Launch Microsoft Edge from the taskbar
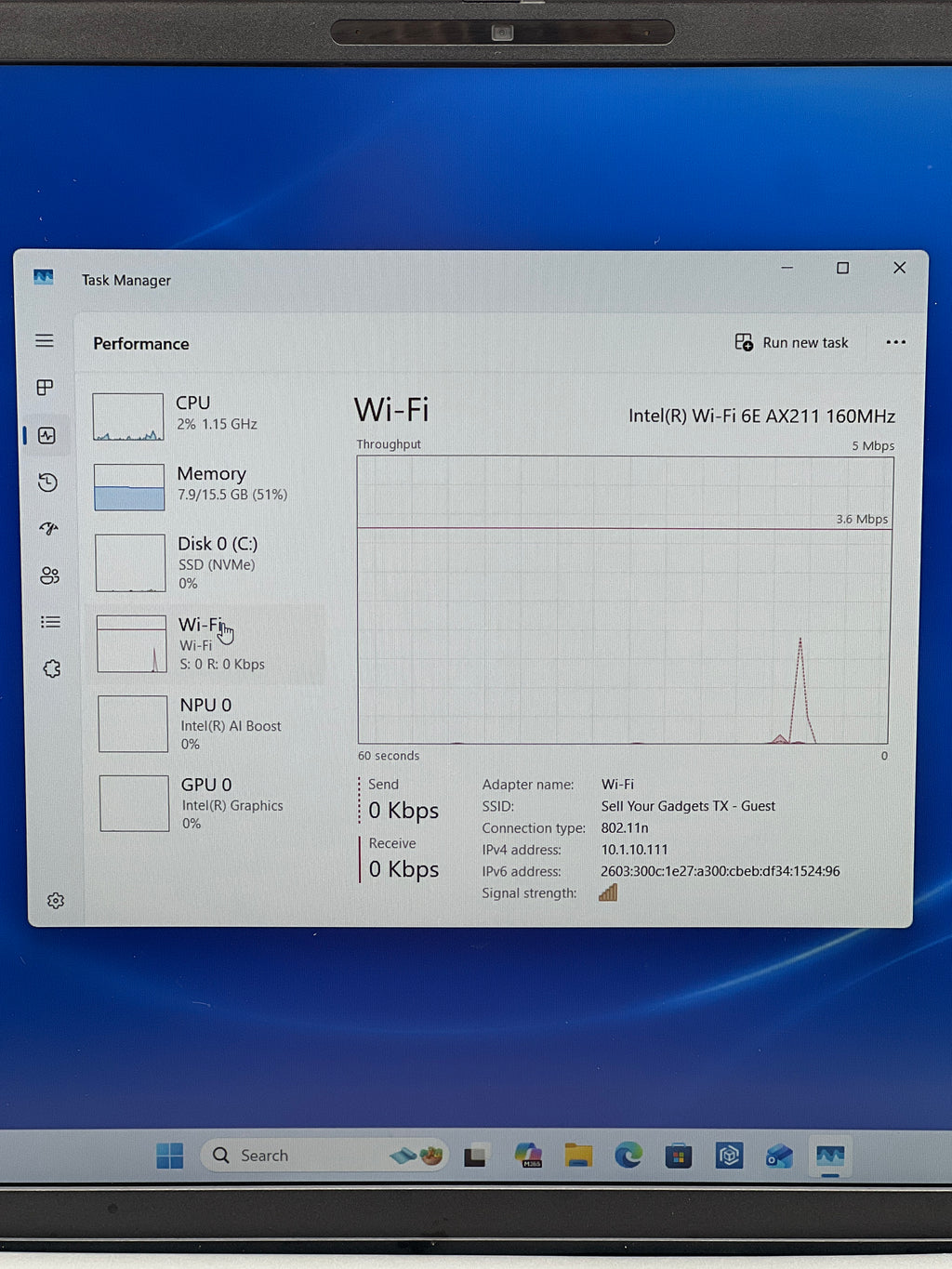The width and height of the screenshot is (952, 1269). point(628,1156)
